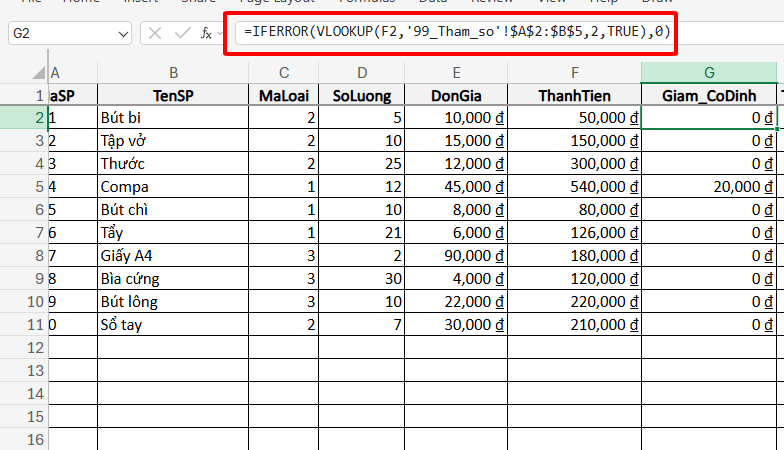
Task: Click the ThanhTien value 540,000 đ
Action: (574, 186)
